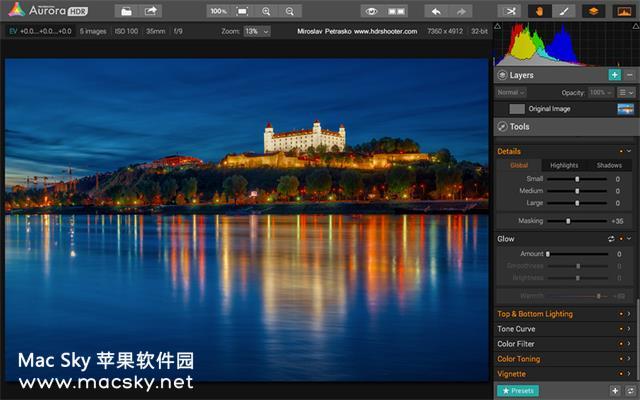
Task: Click the Vignette section title
Action: click(x=511, y=374)
